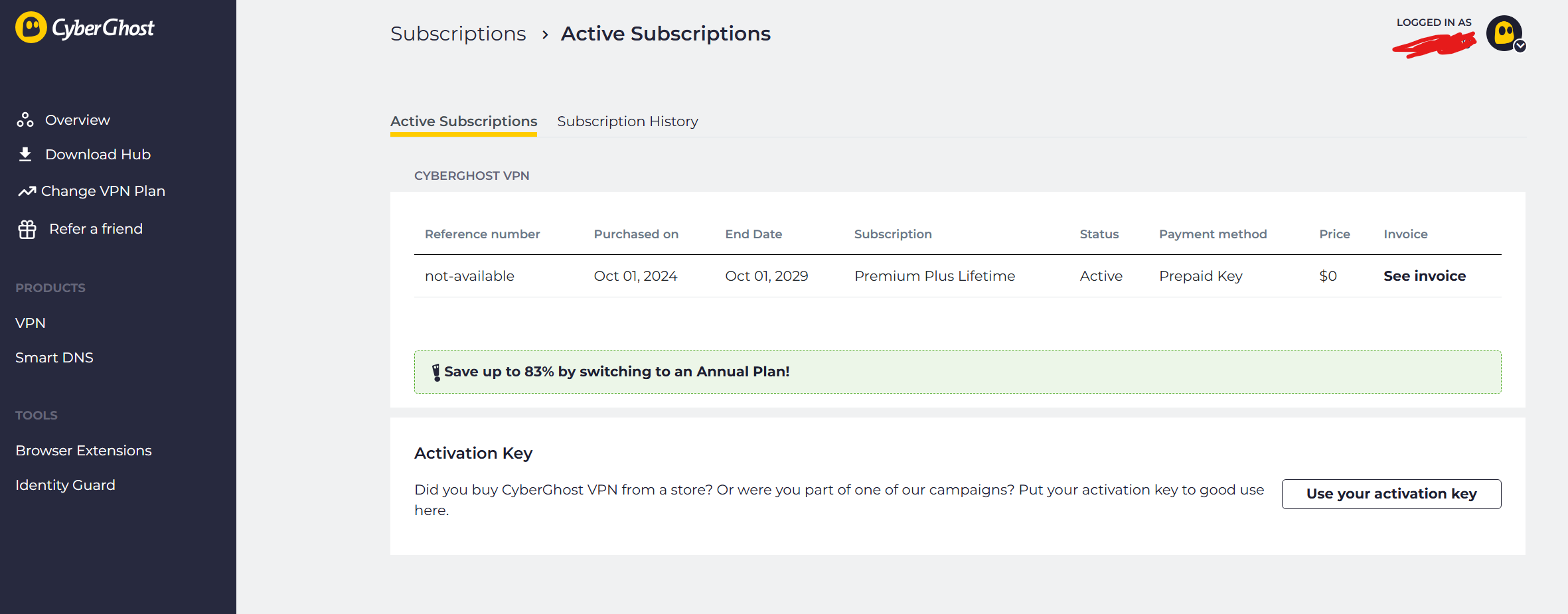
Task: Open VPN under Products
Action: [x=31, y=323]
